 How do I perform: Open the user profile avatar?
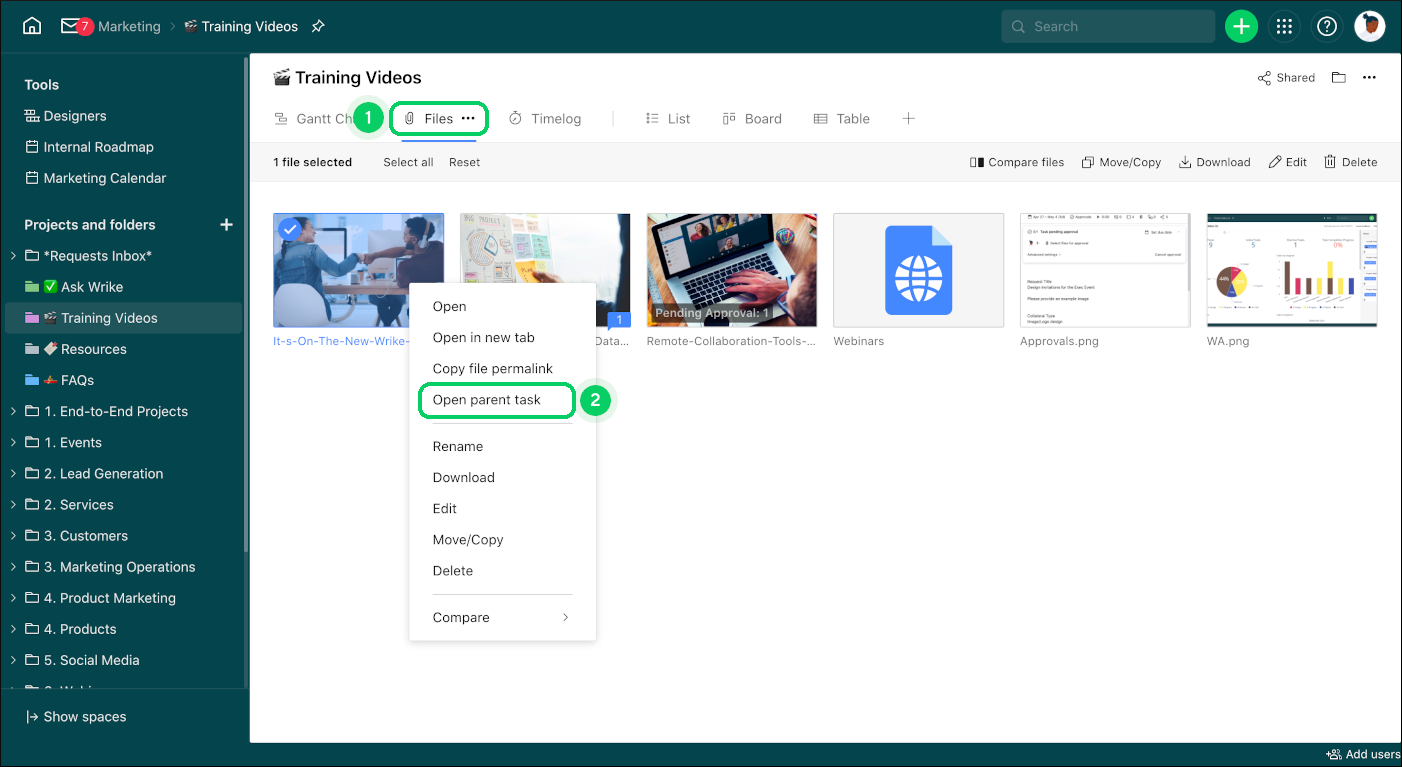1370,26
